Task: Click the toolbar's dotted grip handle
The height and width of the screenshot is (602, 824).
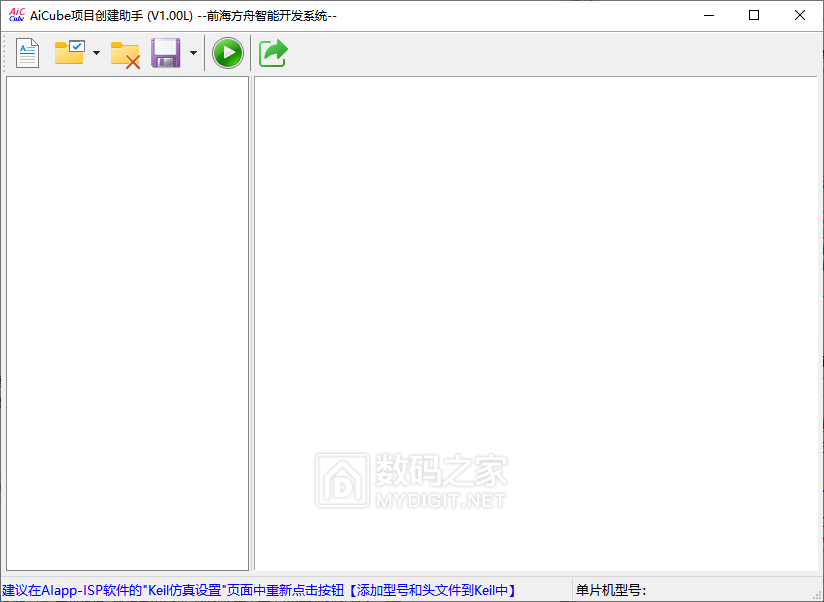Action: point(6,53)
